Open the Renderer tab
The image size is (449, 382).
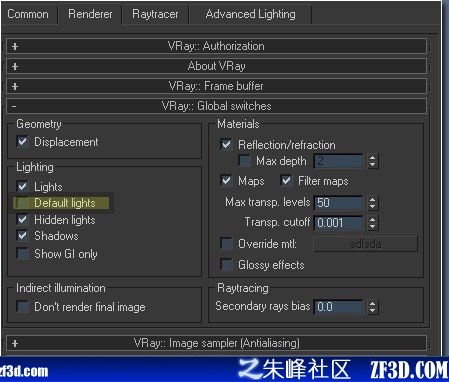point(90,15)
